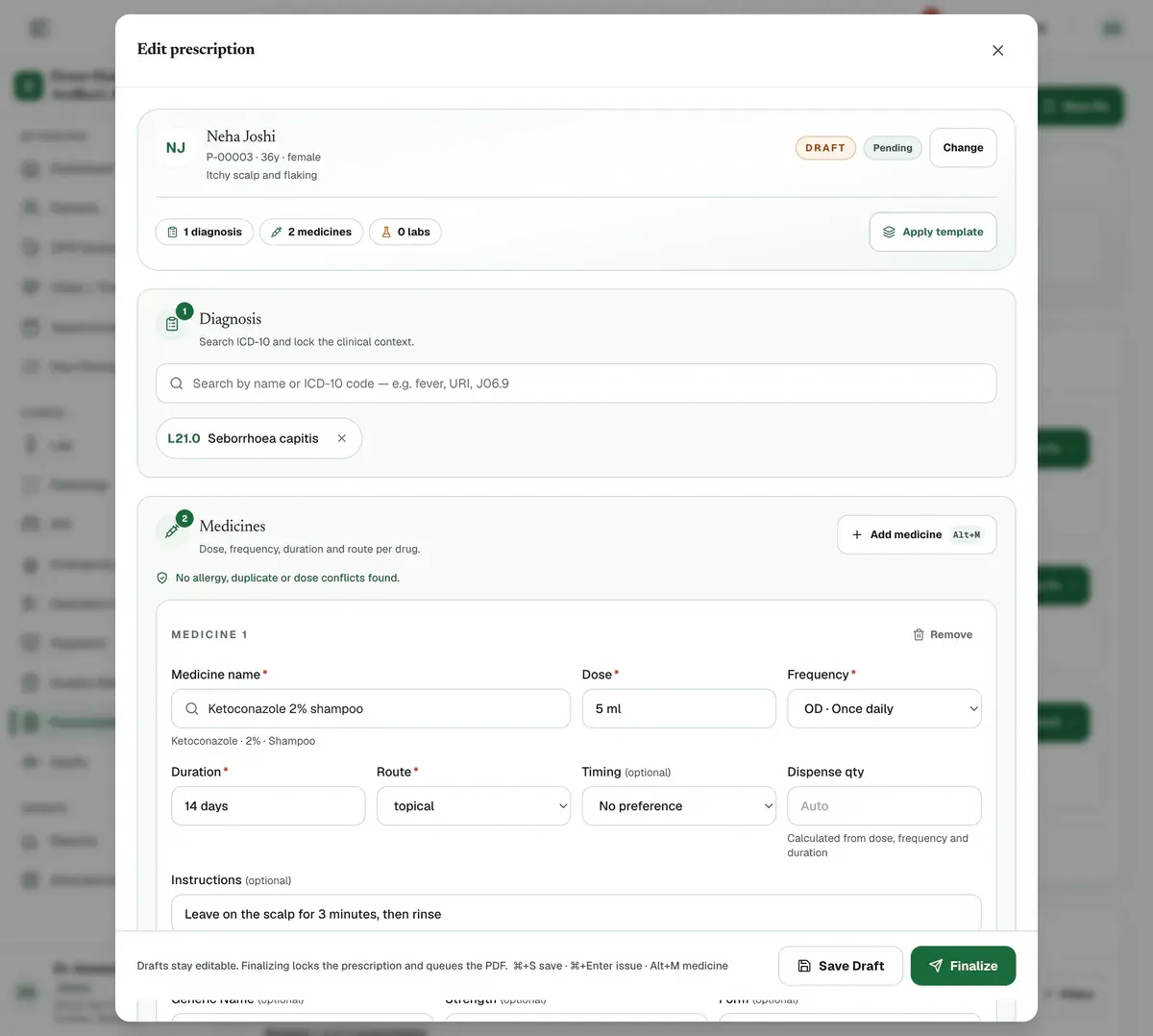This screenshot has width=1153, height=1036.
Task: Click the clipboard icon in 1 diagnosis chip
Action: [172, 232]
